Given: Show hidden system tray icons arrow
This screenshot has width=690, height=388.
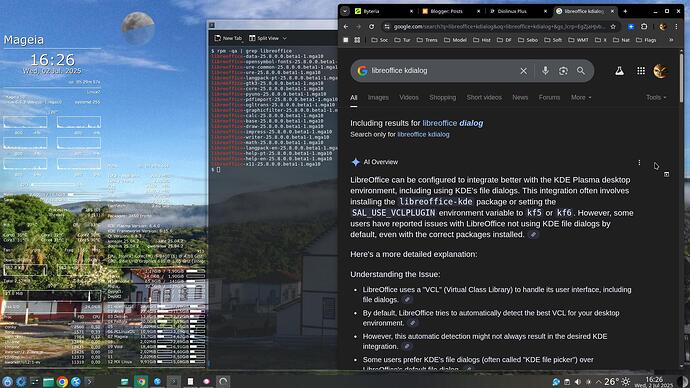Looking at the screenshot, I should pyautogui.click(x=598, y=382).
